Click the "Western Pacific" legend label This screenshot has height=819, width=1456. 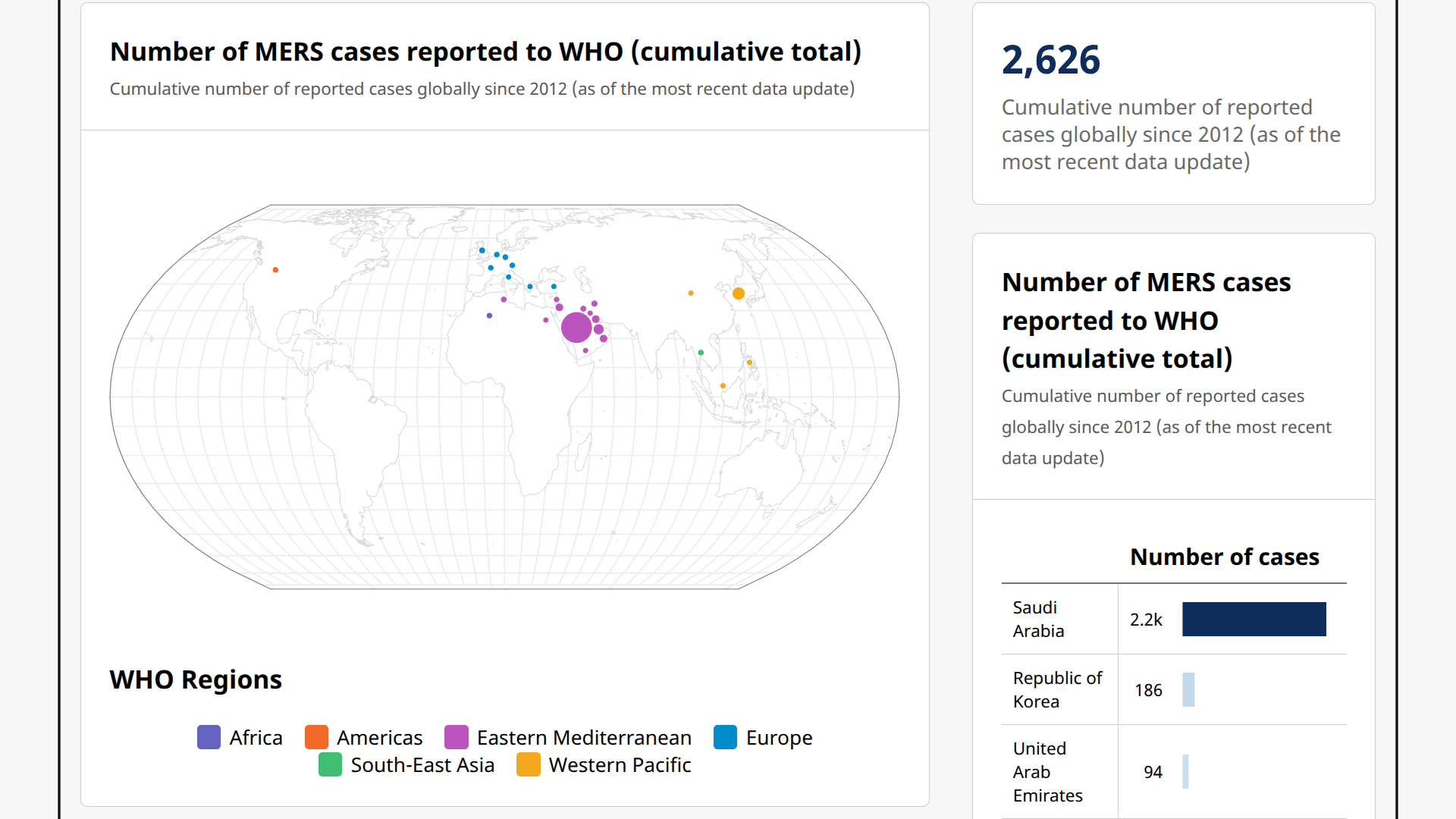tap(620, 764)
